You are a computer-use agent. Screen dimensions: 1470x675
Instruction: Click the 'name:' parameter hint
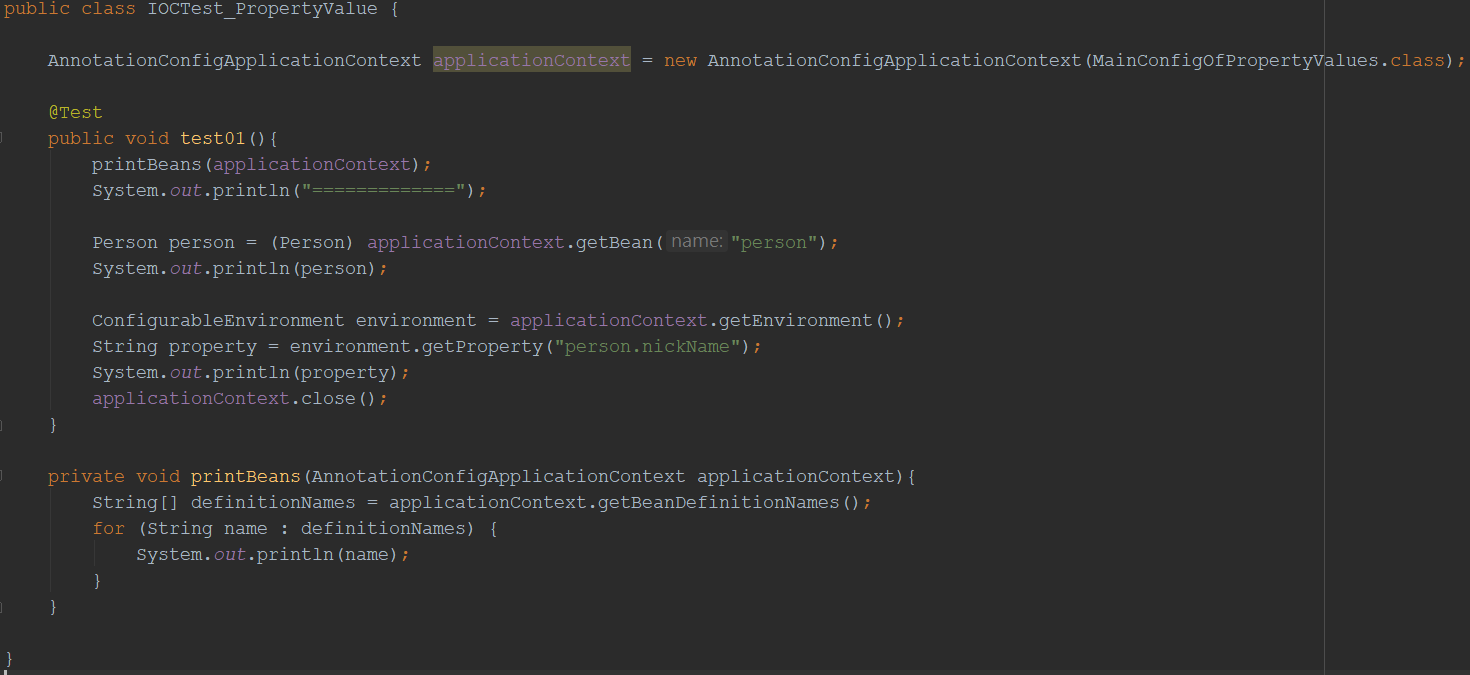696,242
